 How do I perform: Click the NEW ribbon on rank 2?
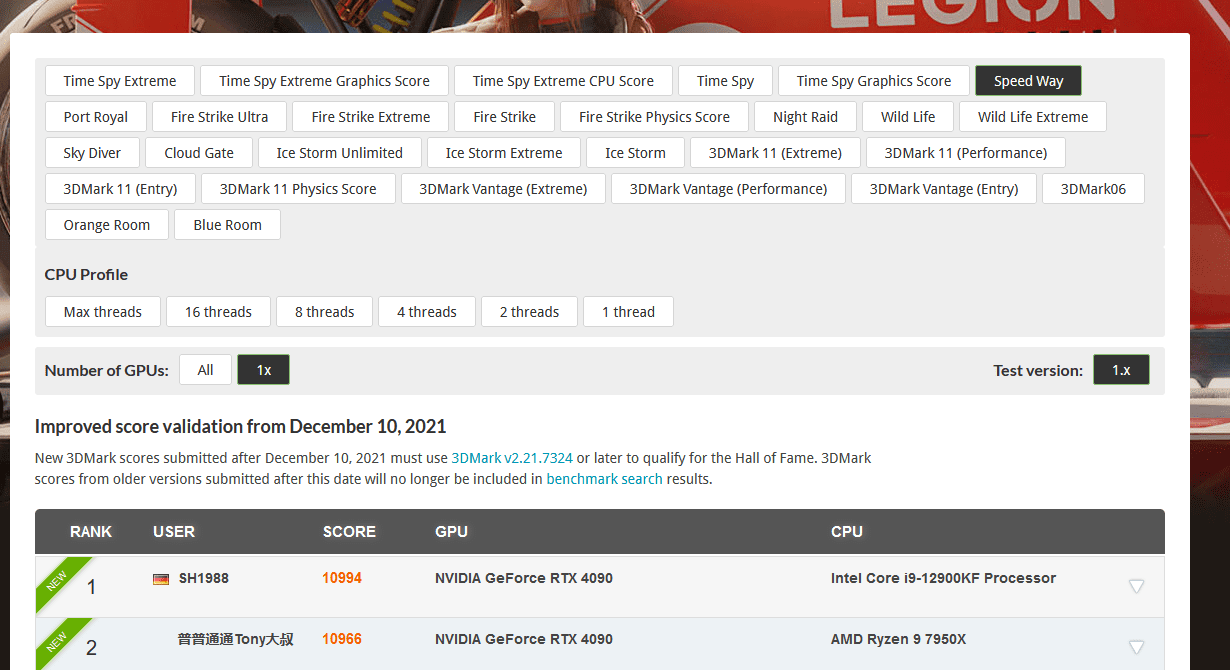[58, 643]
